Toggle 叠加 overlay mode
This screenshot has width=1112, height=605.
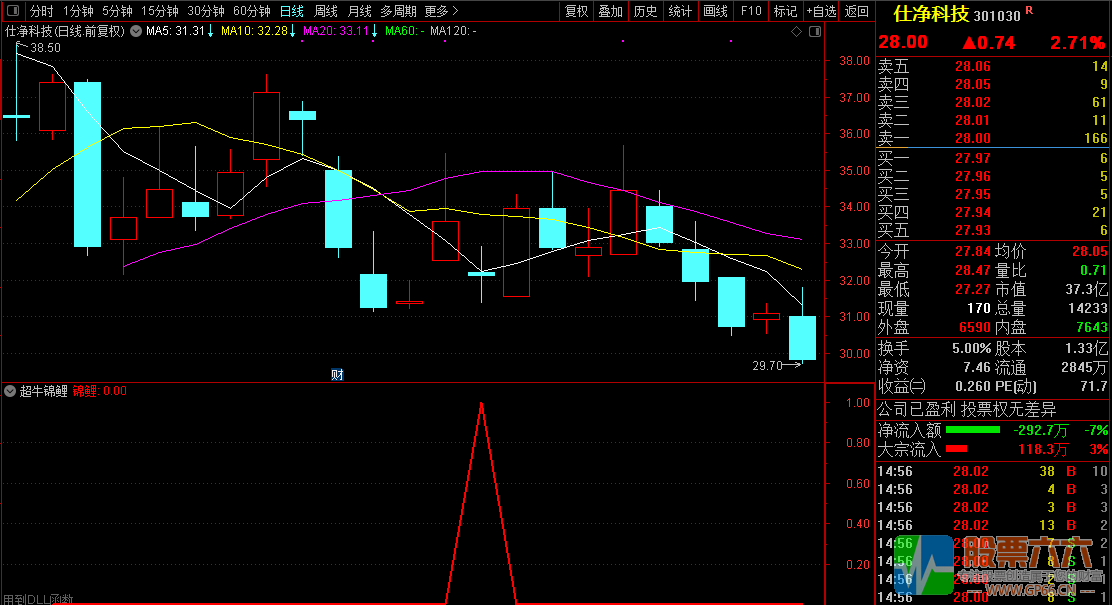tap(610, 12)
